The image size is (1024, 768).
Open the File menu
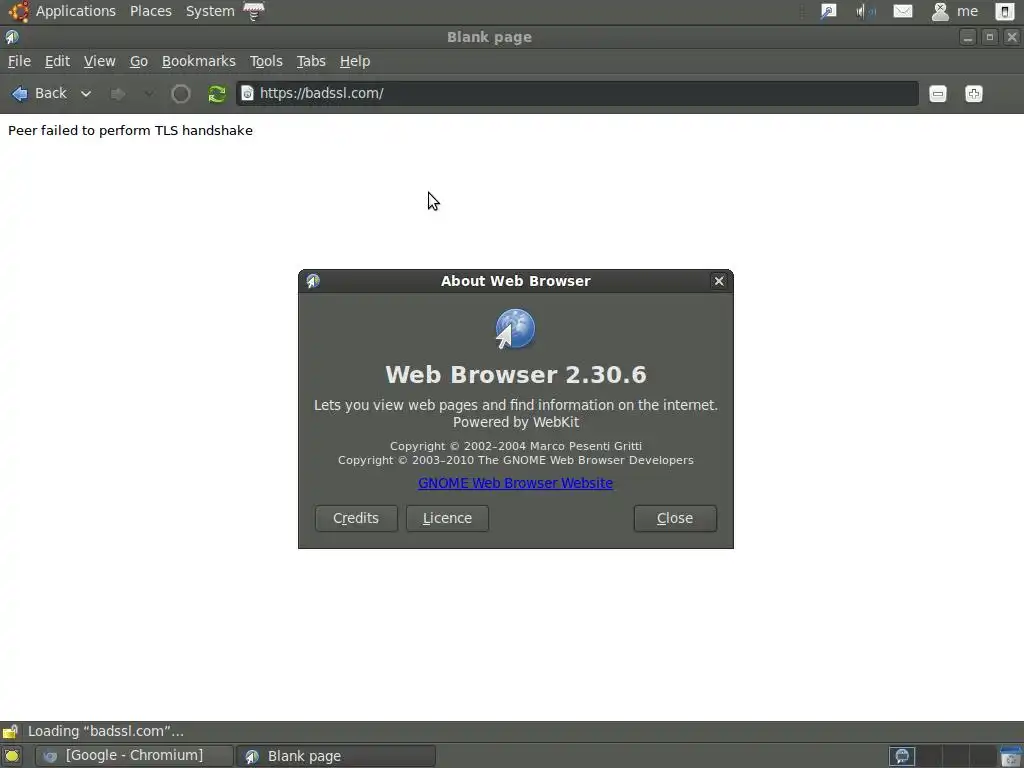coord(19,61)
